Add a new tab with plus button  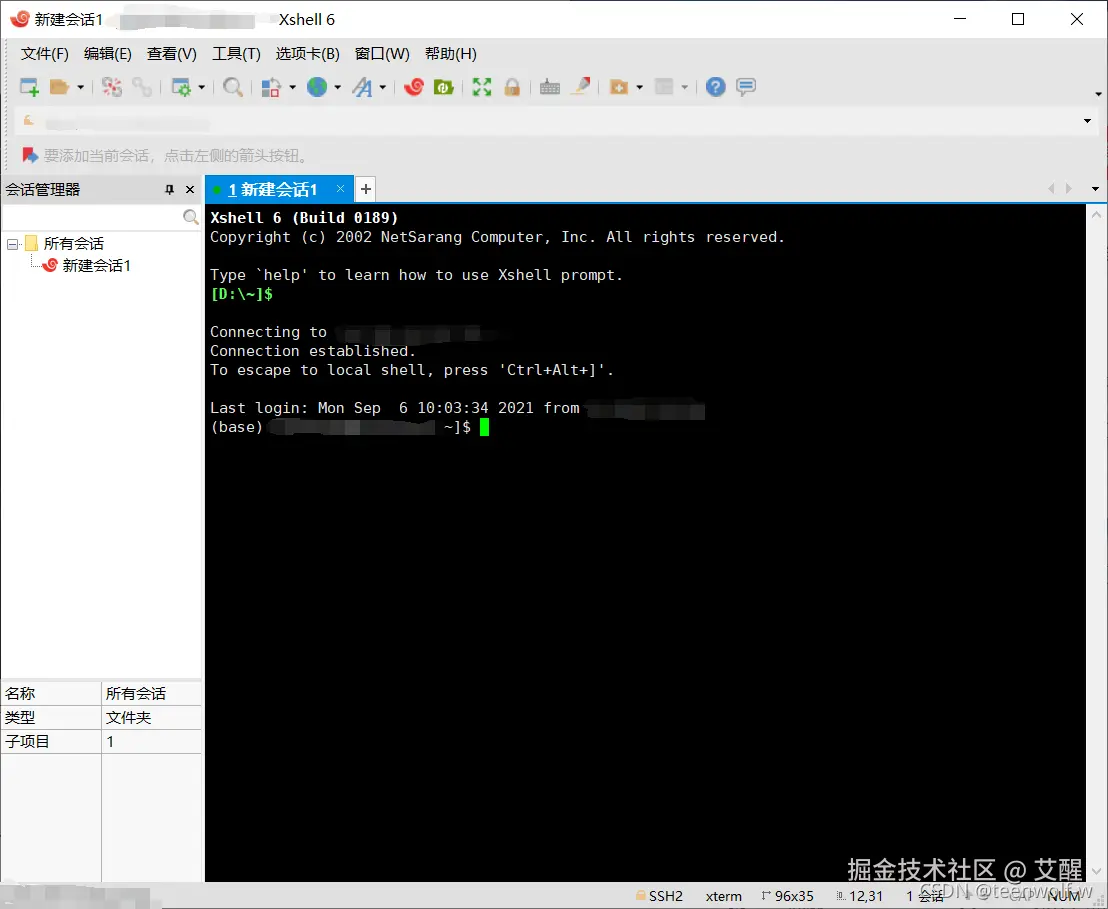tap(365, 189)
